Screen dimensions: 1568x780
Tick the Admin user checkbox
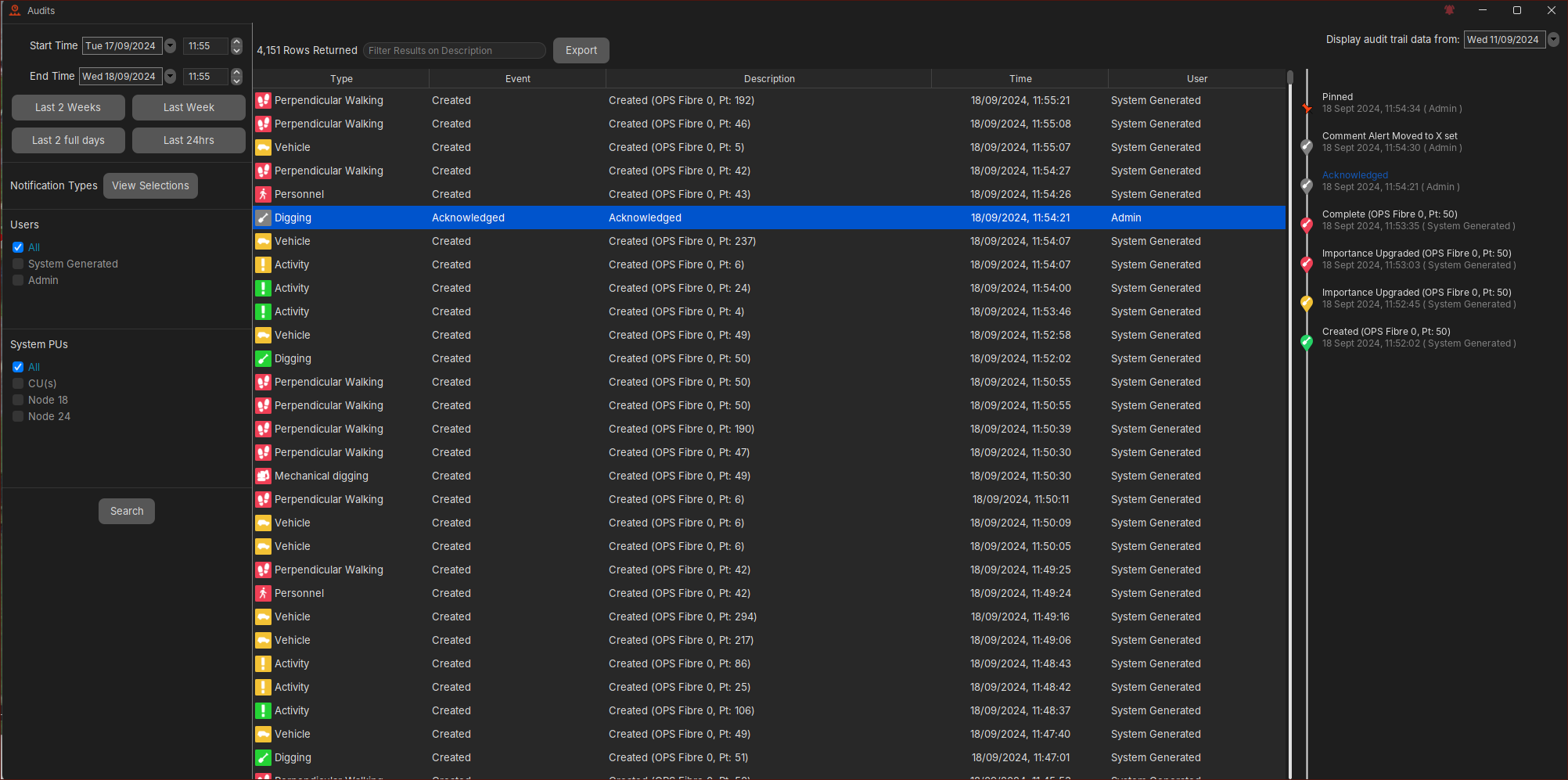(18, 280)
